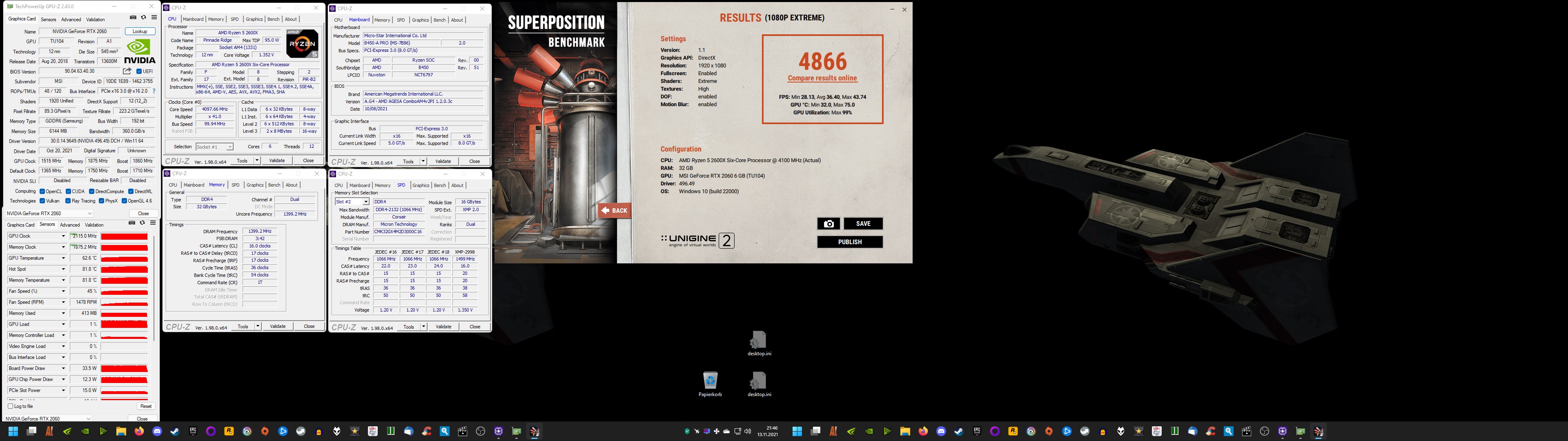
Task: Open the hamburger menu in GPU-Z Graphics Card window
Action: [154, 18]
